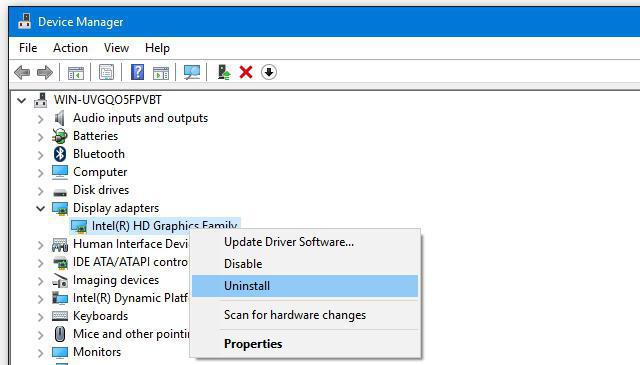The height and width of the screenshot is (365, 640).
Task: Collapse the WIN-UVGQO5FPVBT root node
Action: [x=22, y=100]
